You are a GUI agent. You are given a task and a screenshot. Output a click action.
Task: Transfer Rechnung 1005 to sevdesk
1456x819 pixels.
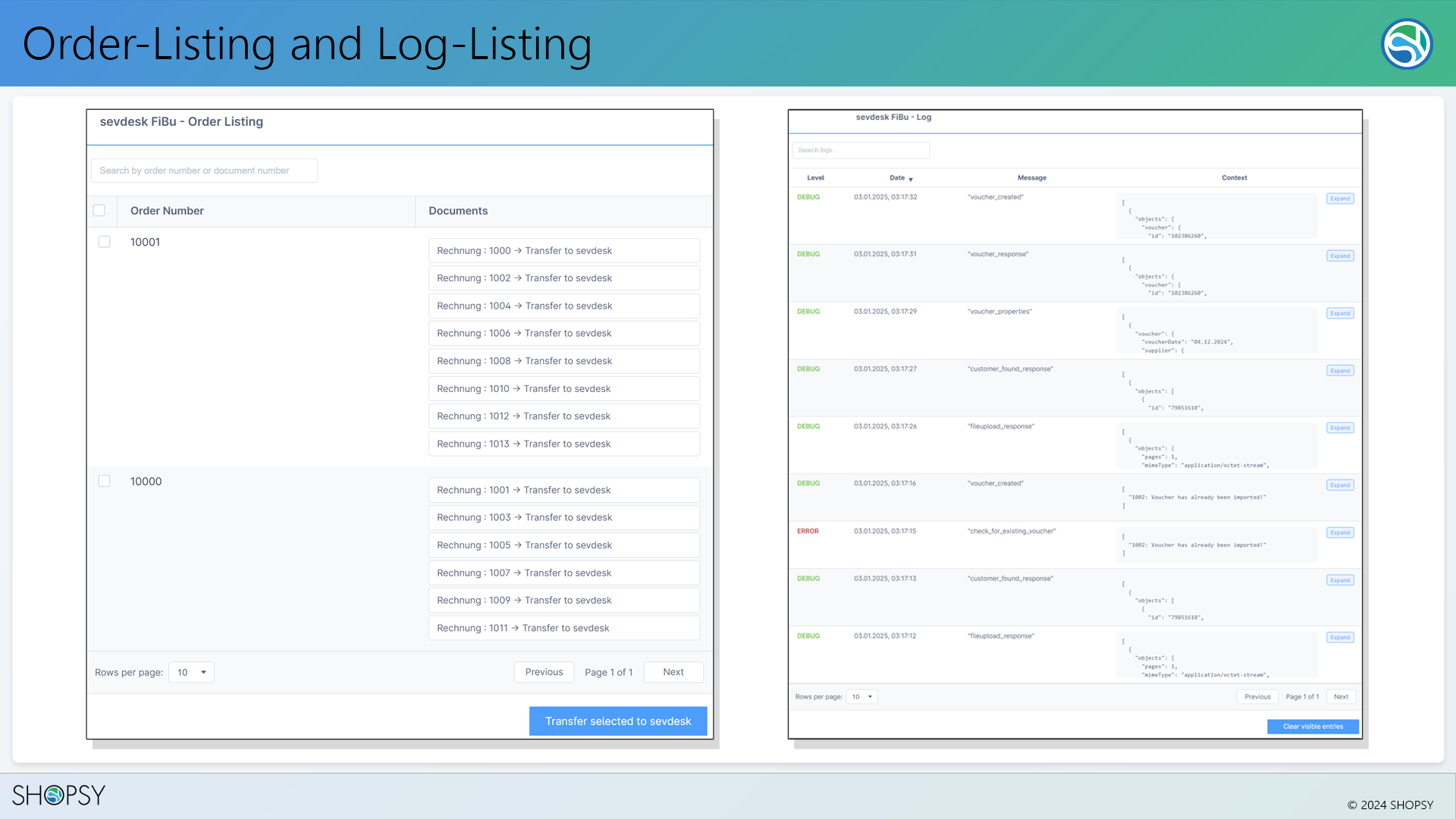tap(563, 545)
